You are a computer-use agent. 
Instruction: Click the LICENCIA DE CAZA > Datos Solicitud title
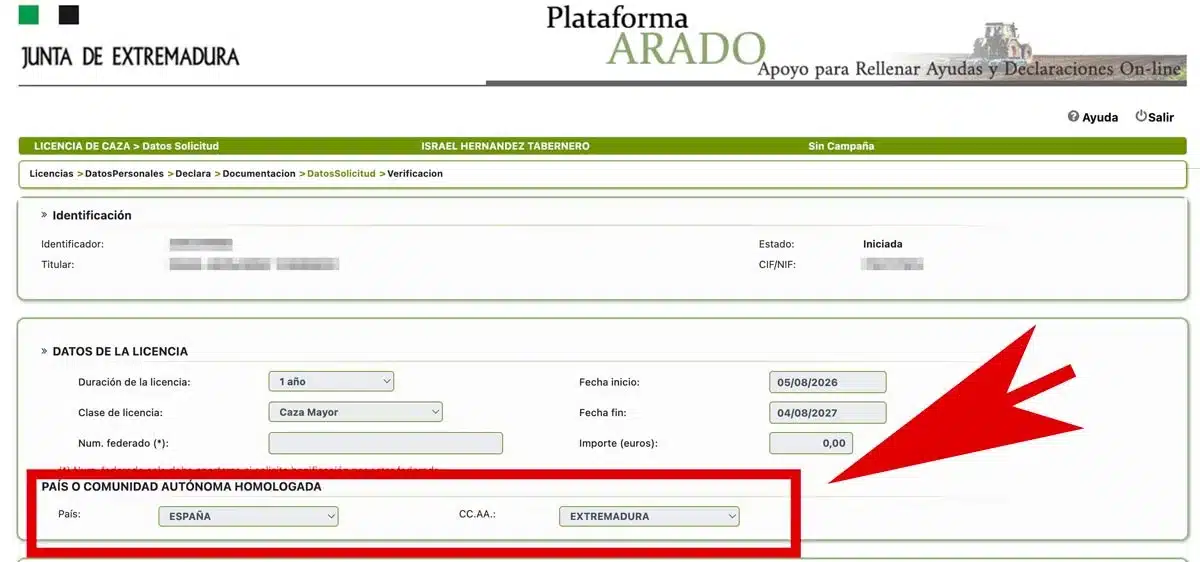pos(126,146)
